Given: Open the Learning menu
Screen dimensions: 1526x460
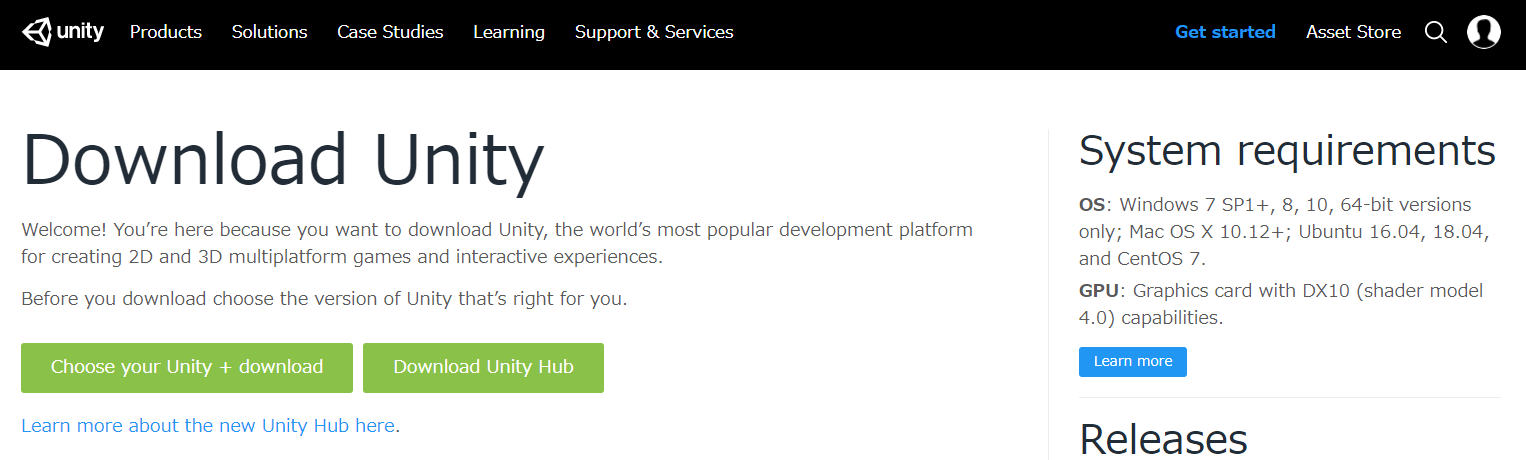Looking at the screenshot, I should coord(509,32).
